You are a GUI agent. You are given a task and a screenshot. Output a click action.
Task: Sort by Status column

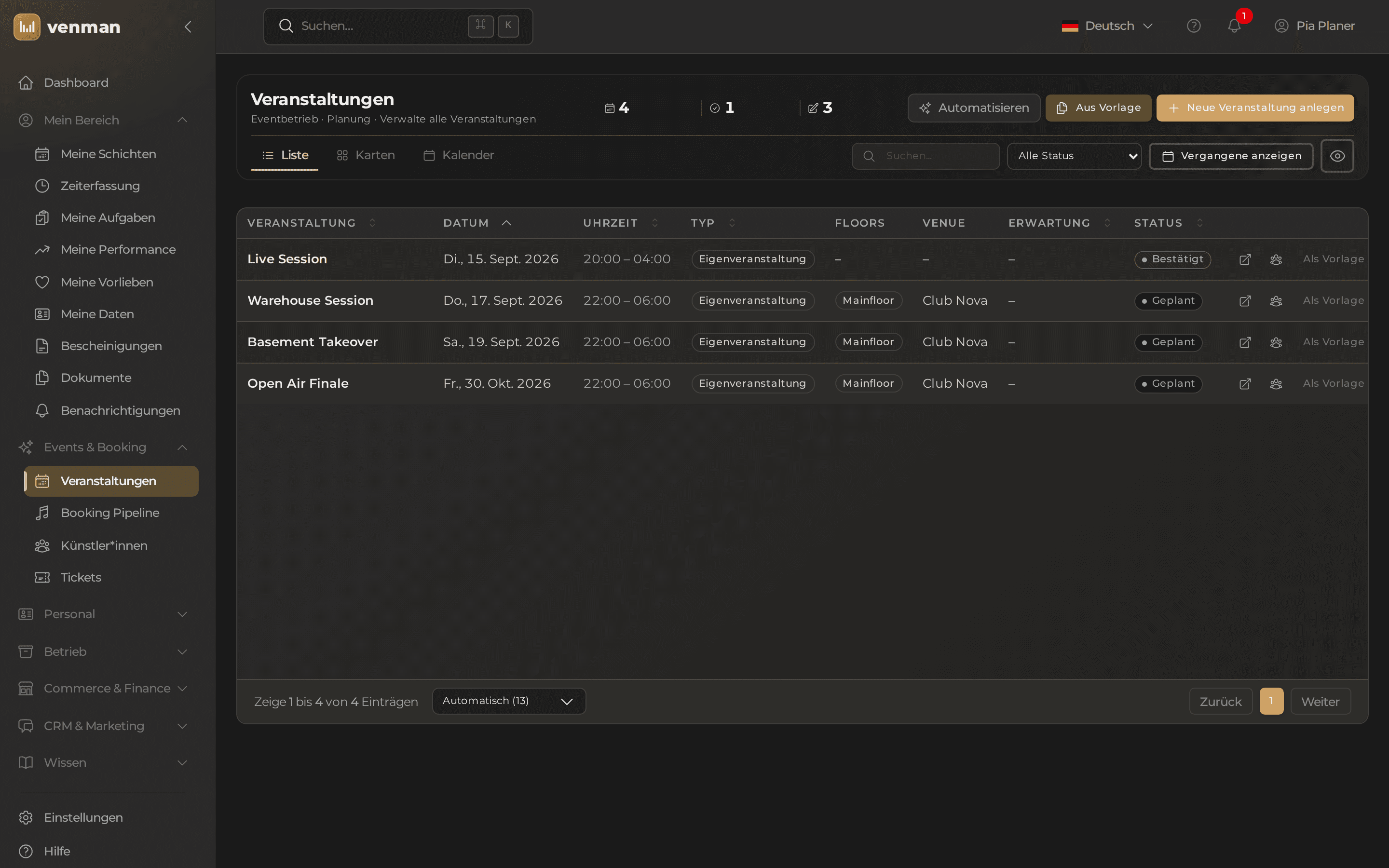tap(1168, 223)
